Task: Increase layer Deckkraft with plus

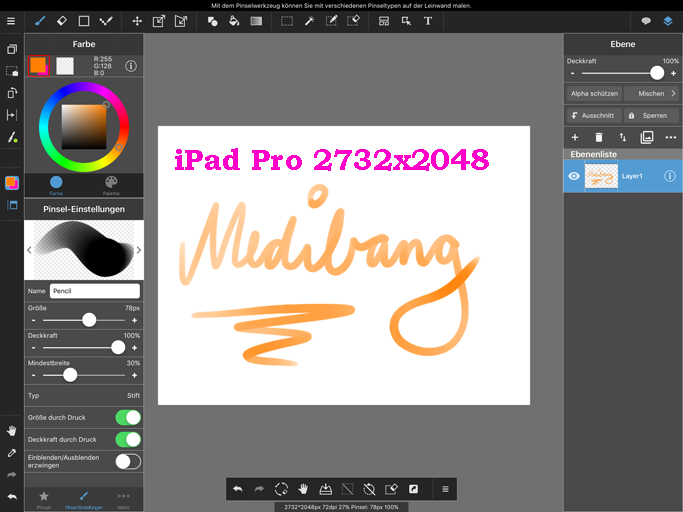Action: pos(673,73)
